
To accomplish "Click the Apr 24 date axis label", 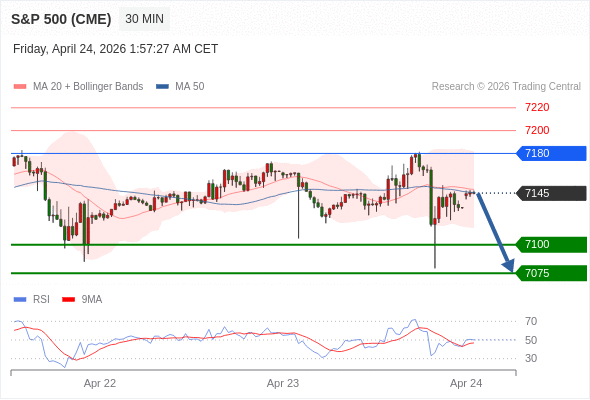I will pyautogui.click(x=466, y=383).
